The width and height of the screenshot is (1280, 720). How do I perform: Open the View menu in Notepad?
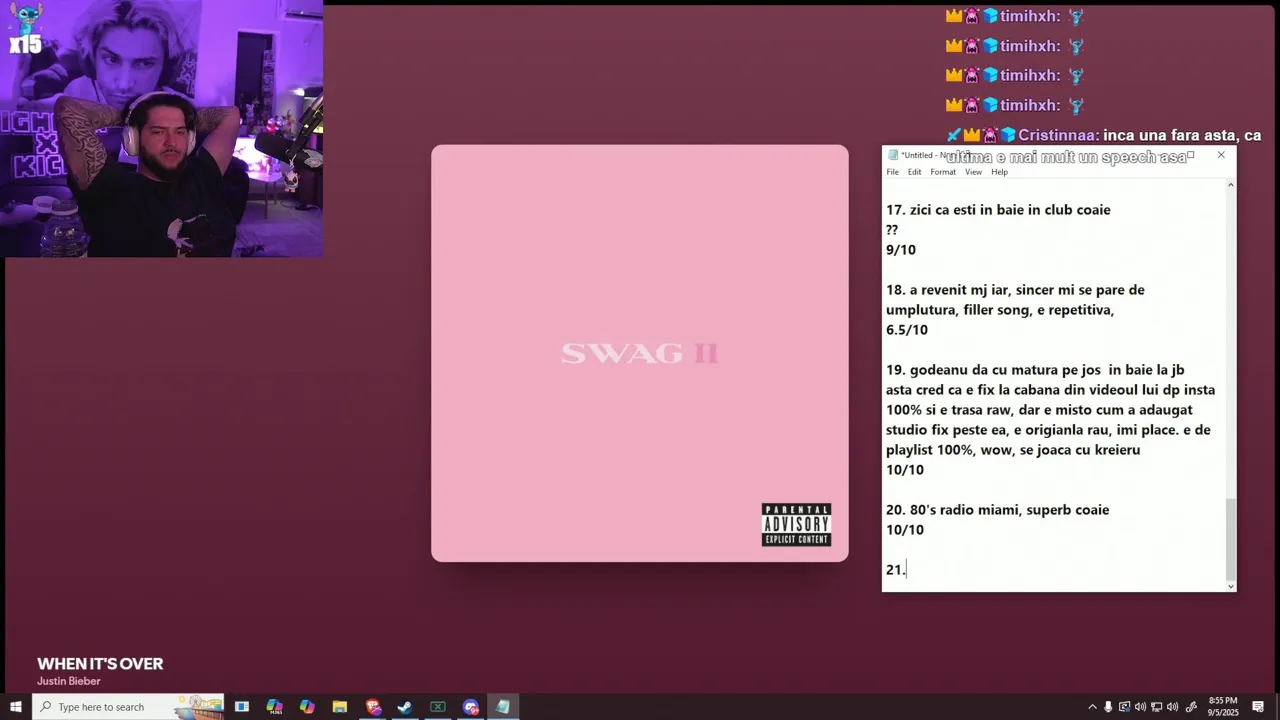point(973,172)
